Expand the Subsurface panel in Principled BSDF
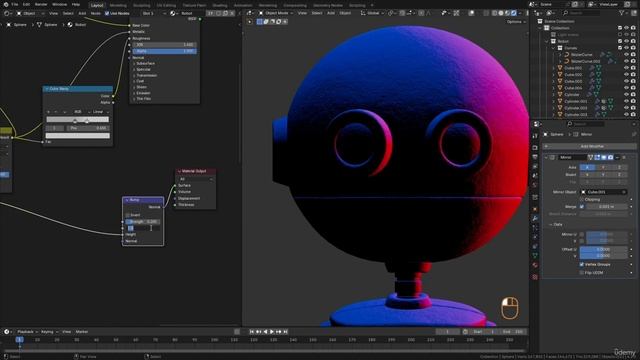Viewport: 640px width, 360px height. coord(145,64)
